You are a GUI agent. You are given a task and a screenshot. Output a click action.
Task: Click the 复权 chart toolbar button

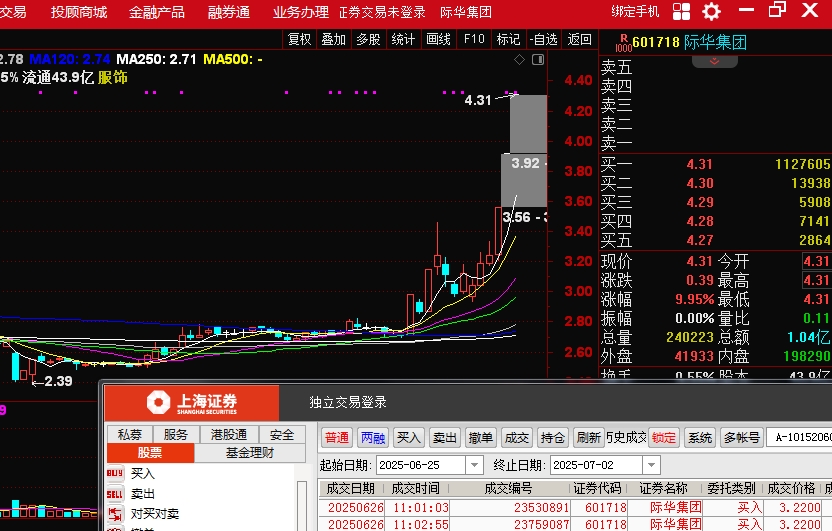click(x=299, y=39)
